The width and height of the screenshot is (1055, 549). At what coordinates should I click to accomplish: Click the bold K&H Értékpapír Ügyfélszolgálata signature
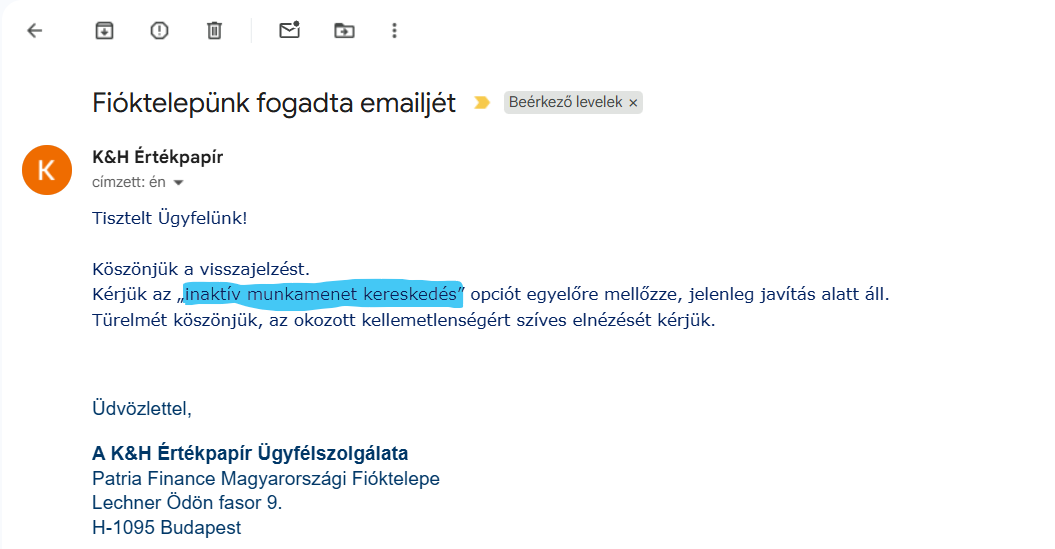pos(250,453)
